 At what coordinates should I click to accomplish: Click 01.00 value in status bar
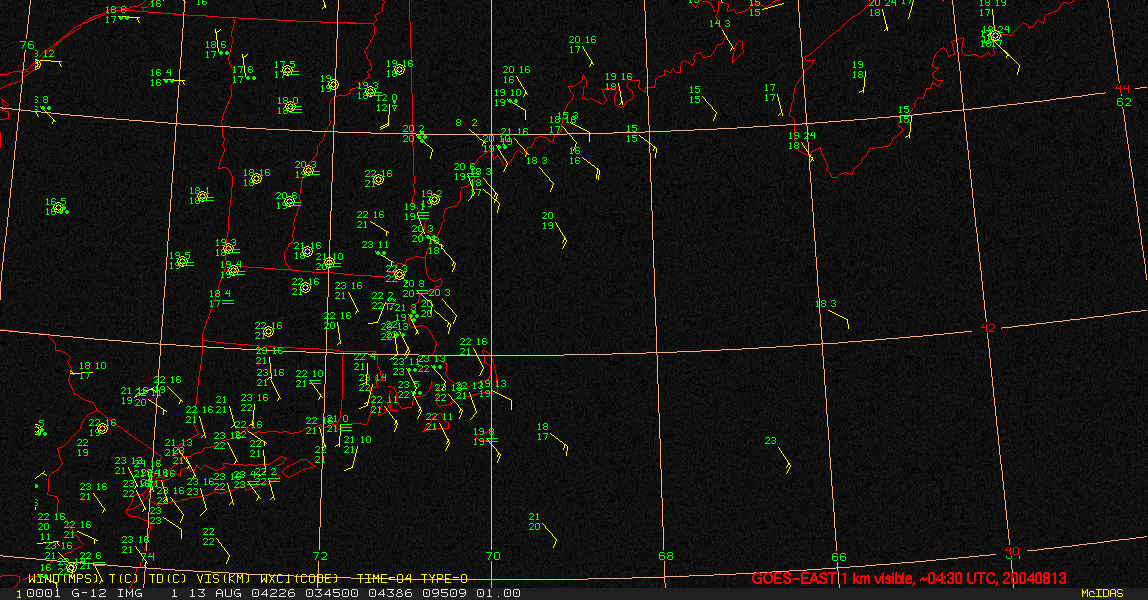coord(499,593)
